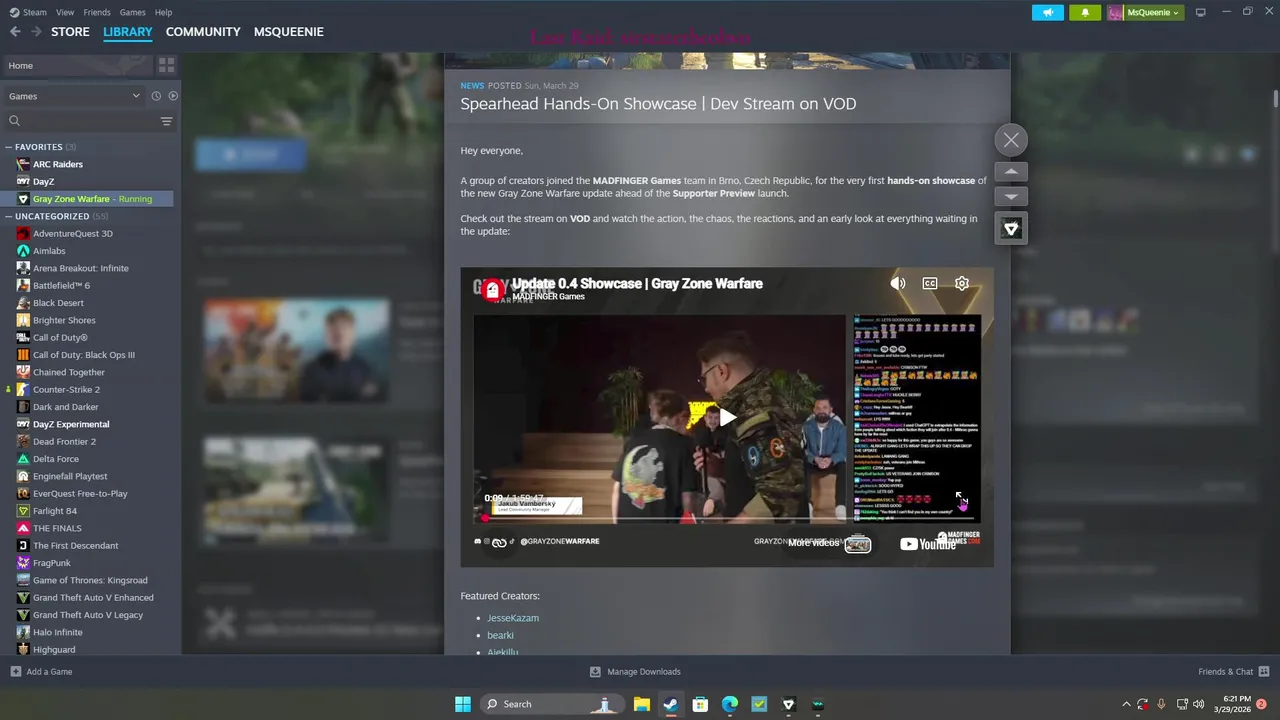Open Friends & Chat

(1233, 672)
